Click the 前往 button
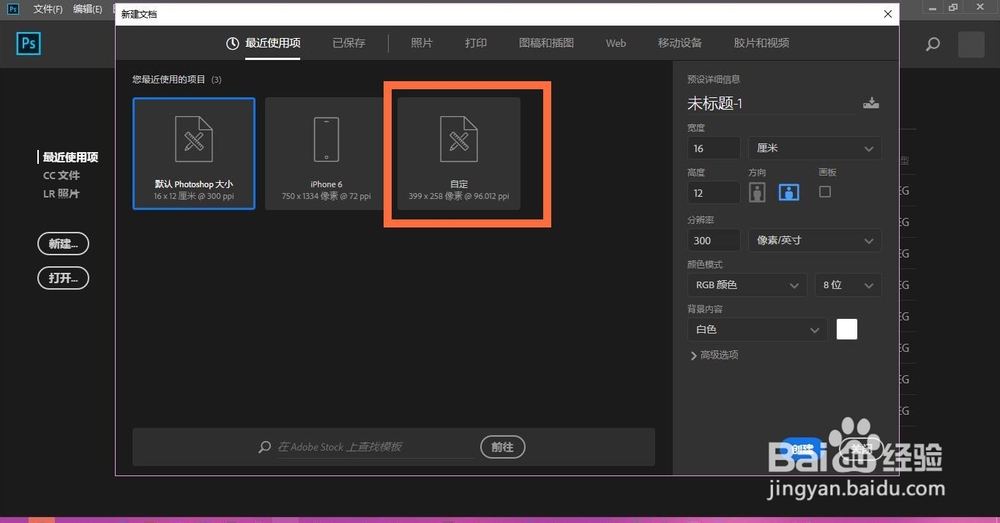1000x523 pixels. [x=503, y=447]
